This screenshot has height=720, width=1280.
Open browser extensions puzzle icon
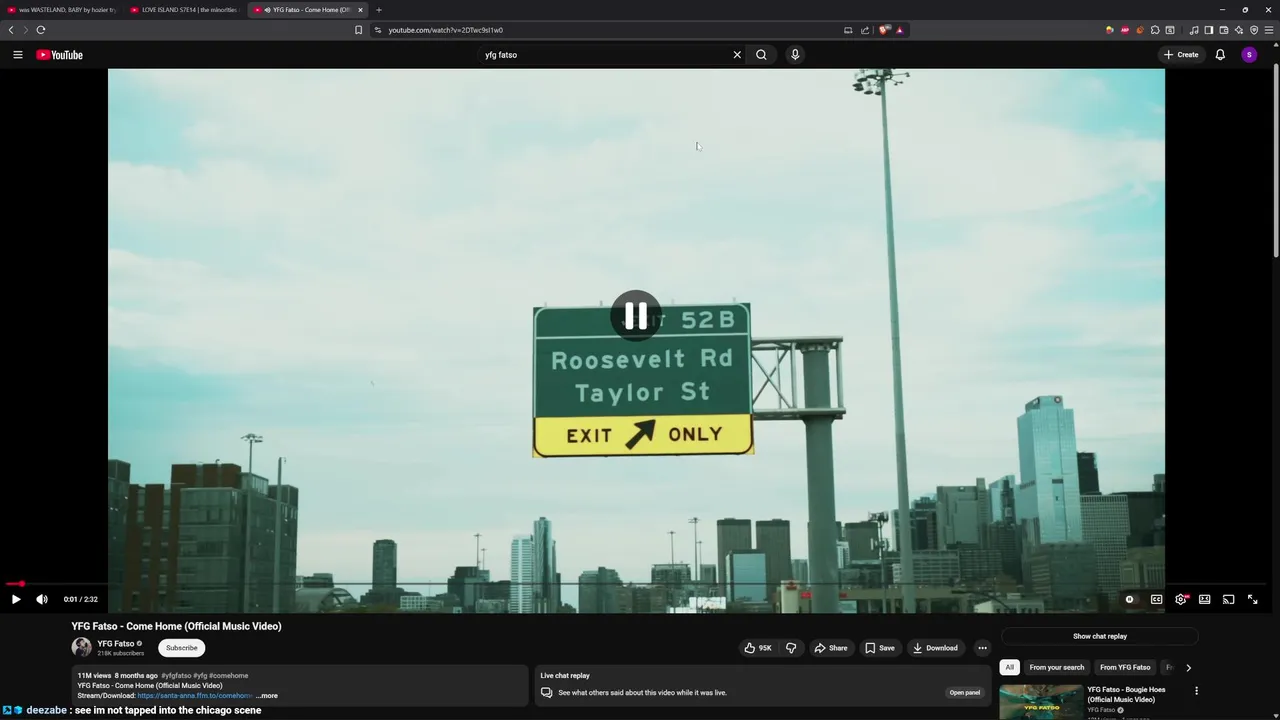(1155, 30)
